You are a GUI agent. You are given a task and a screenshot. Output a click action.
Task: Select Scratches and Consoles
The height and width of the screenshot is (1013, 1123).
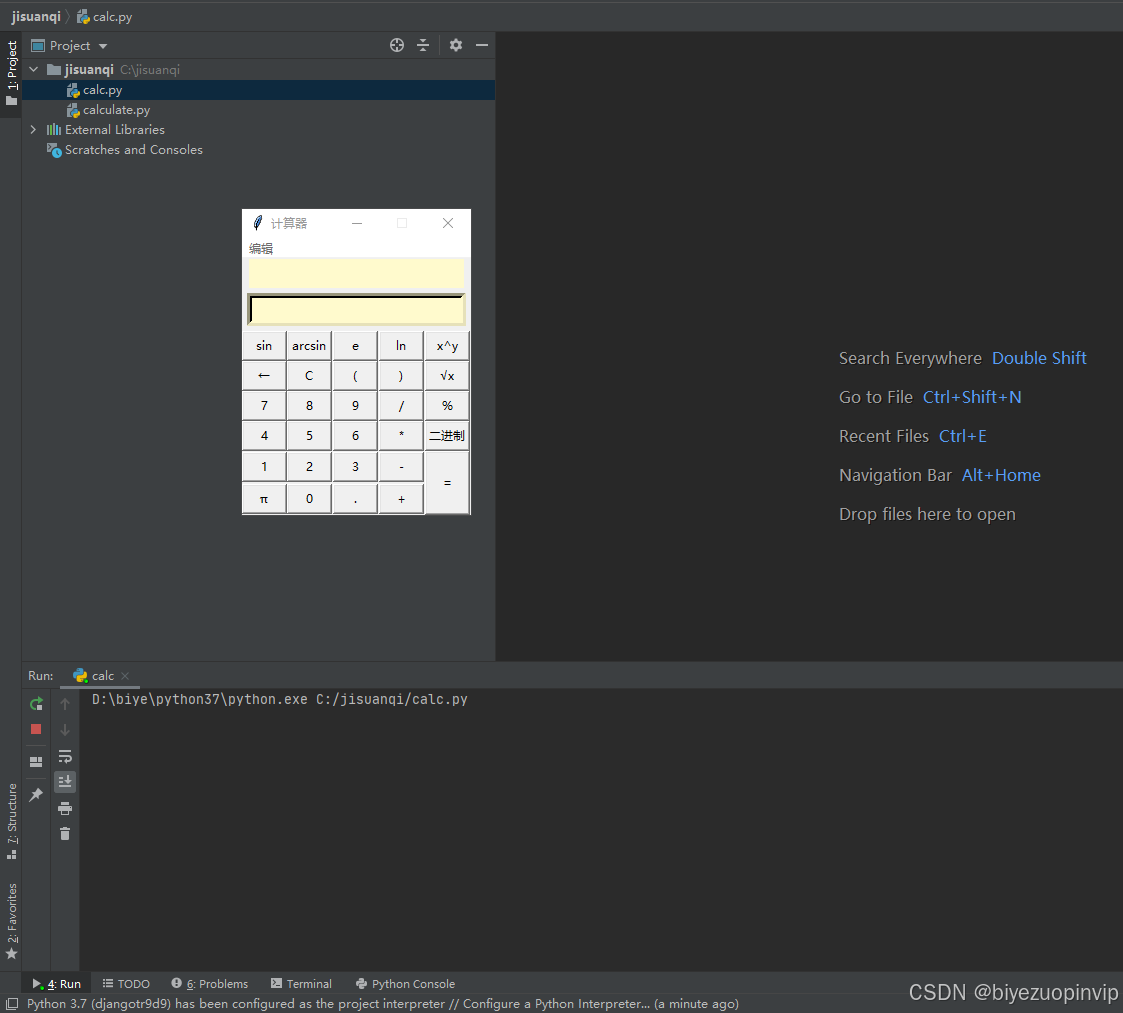pyautogui.click(x=133, y=150)
